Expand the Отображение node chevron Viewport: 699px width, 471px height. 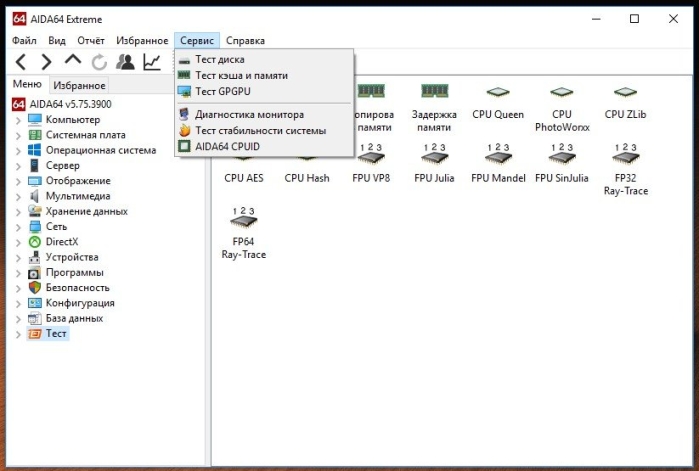pos(18,181)
